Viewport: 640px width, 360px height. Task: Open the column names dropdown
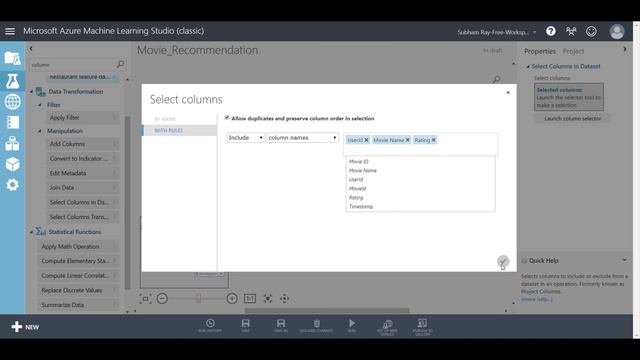pos(302,138)
